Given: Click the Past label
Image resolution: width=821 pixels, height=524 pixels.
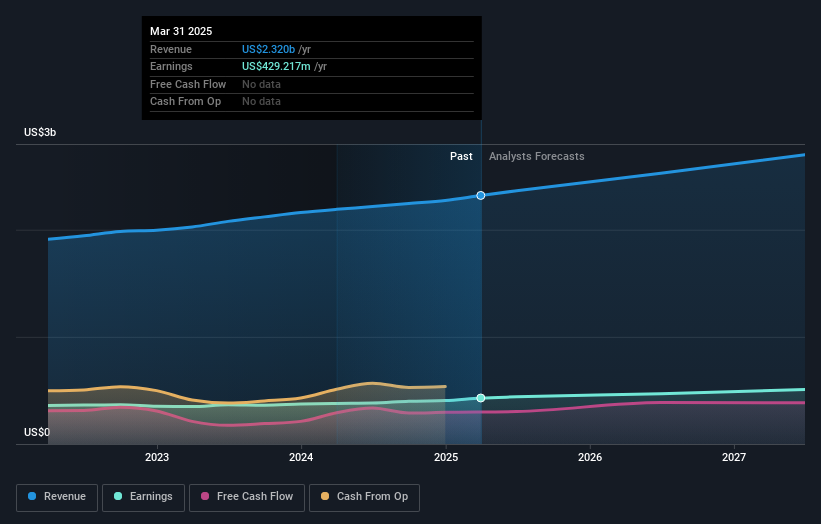Looking at the screenshot, I should pyautogui.click(x=461, y=157).
